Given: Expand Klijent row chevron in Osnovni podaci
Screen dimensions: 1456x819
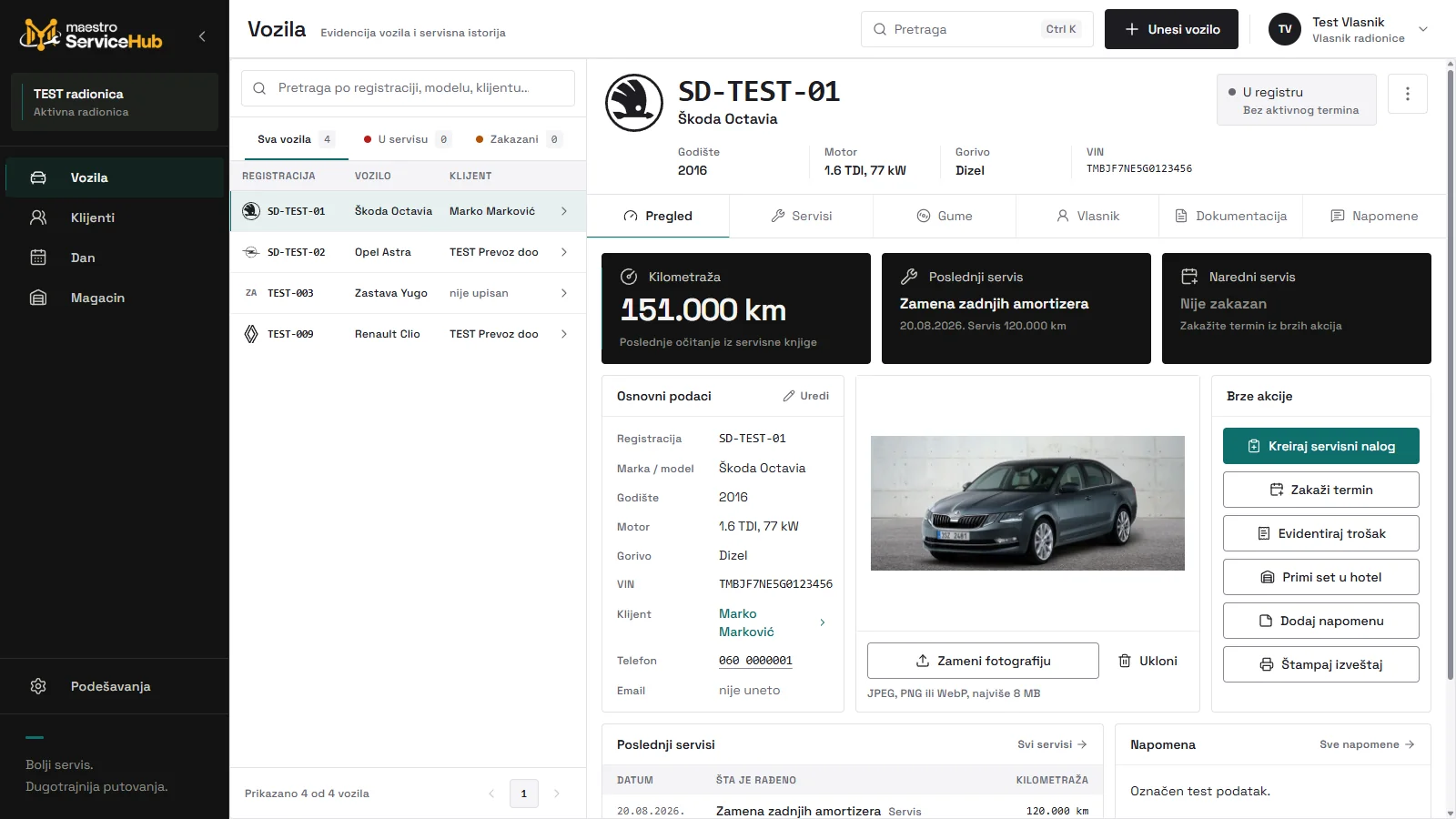Looking at the screenshot, I should point(823,622).
